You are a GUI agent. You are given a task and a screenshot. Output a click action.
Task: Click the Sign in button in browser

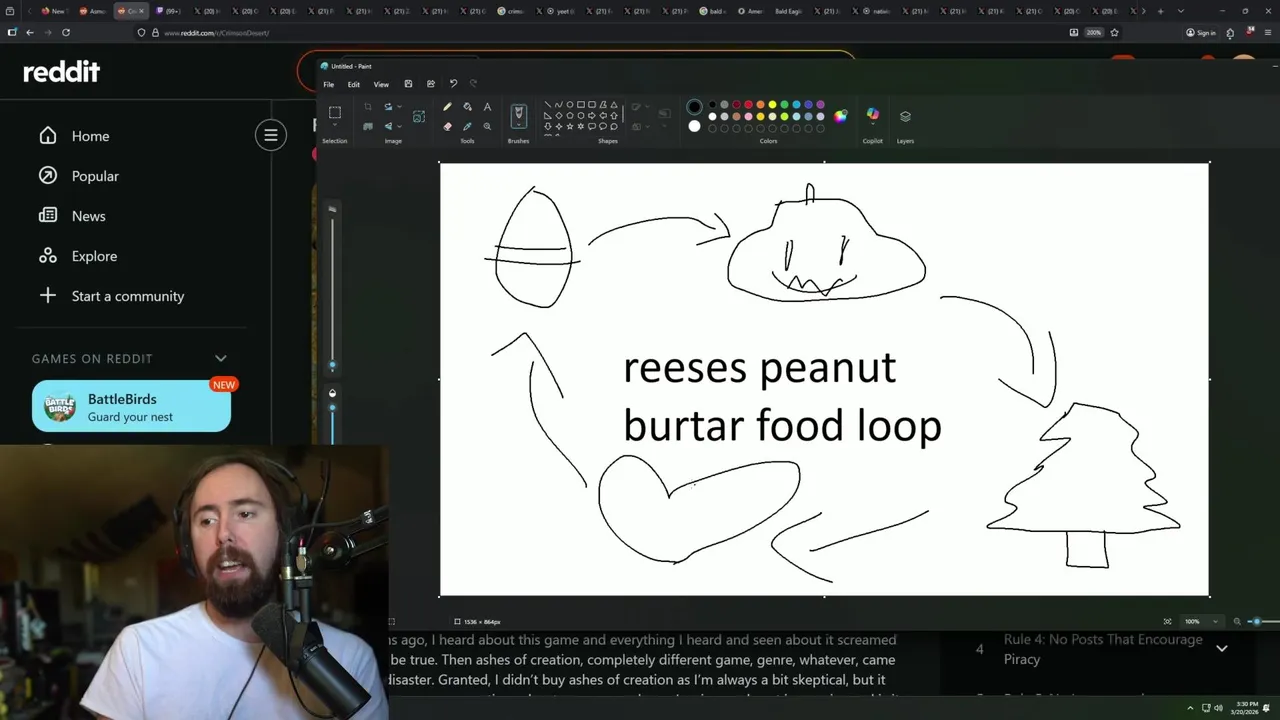[1200, 32]
